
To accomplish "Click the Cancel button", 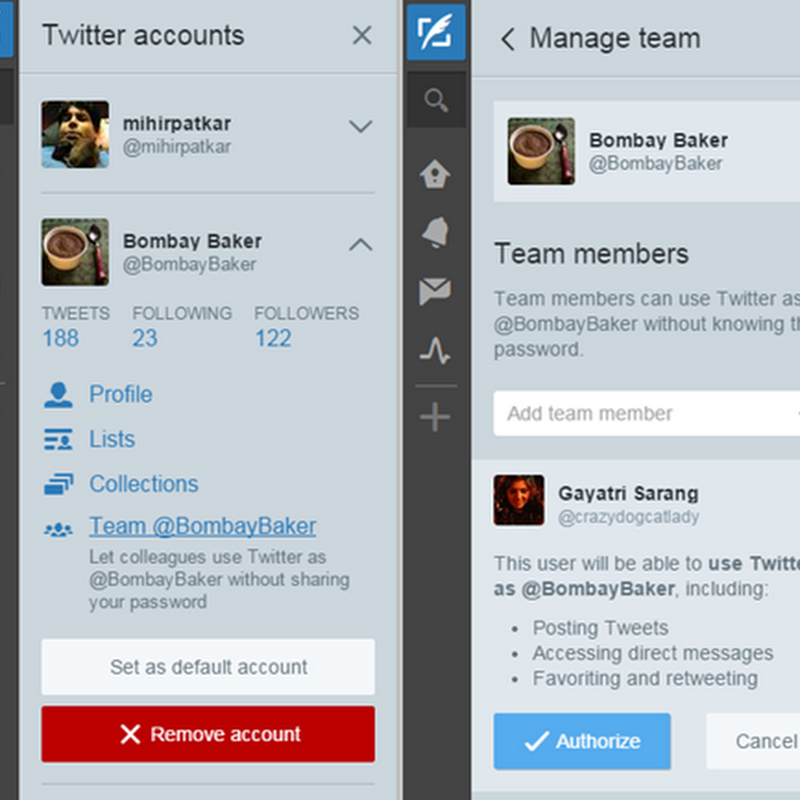I will (x=754, y=741).
